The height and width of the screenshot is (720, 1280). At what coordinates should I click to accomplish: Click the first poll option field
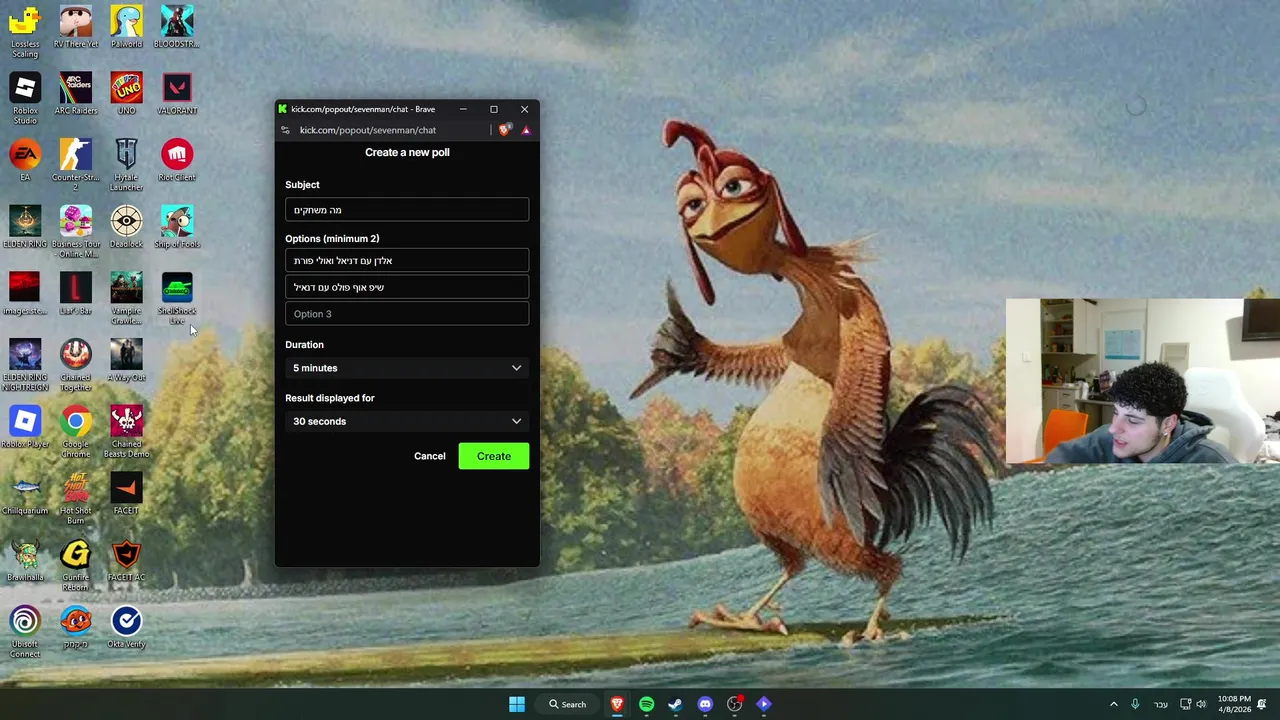tap(407, 261)
